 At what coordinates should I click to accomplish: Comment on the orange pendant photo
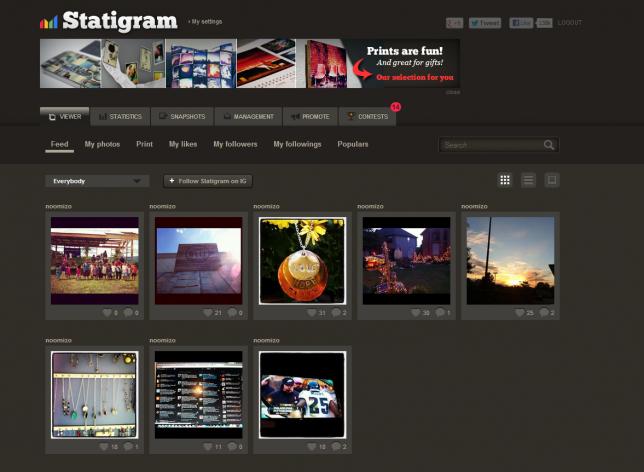[x=336, y=313]
